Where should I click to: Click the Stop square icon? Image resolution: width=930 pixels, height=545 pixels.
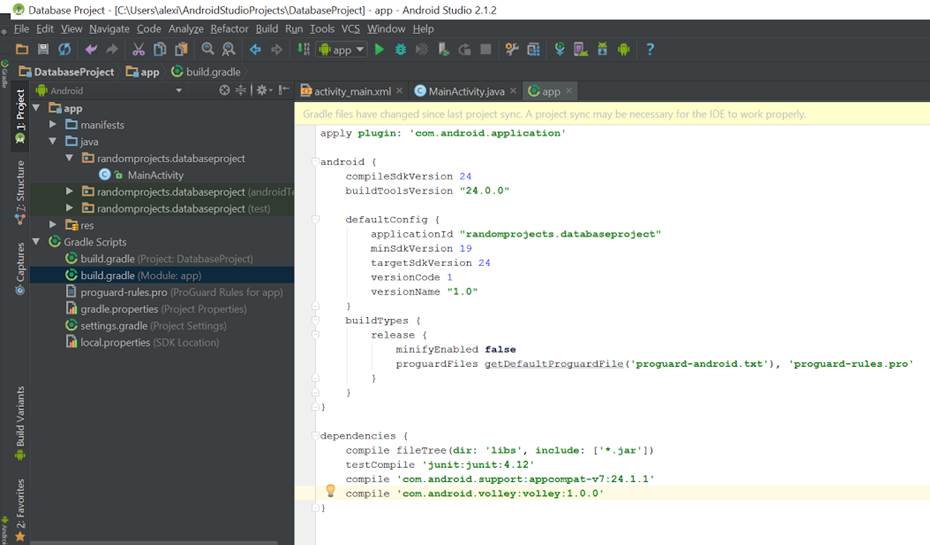pyautogui.click(x=486, y=49)
